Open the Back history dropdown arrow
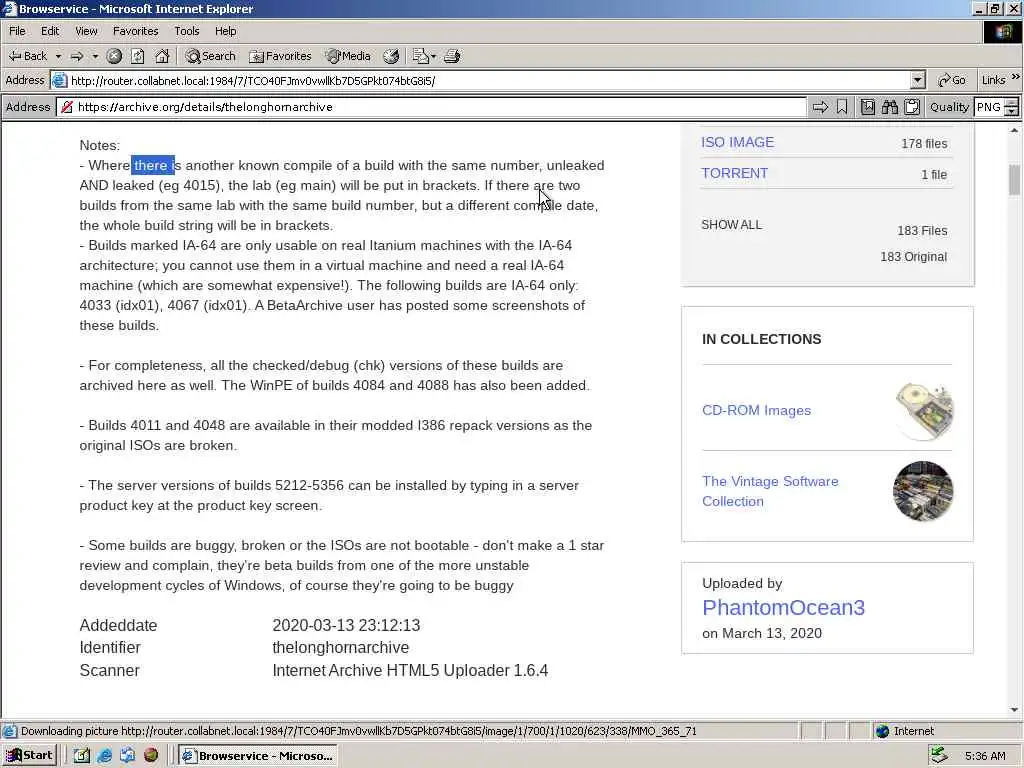This screenshot has width=1024, height=768. (58, 56)
